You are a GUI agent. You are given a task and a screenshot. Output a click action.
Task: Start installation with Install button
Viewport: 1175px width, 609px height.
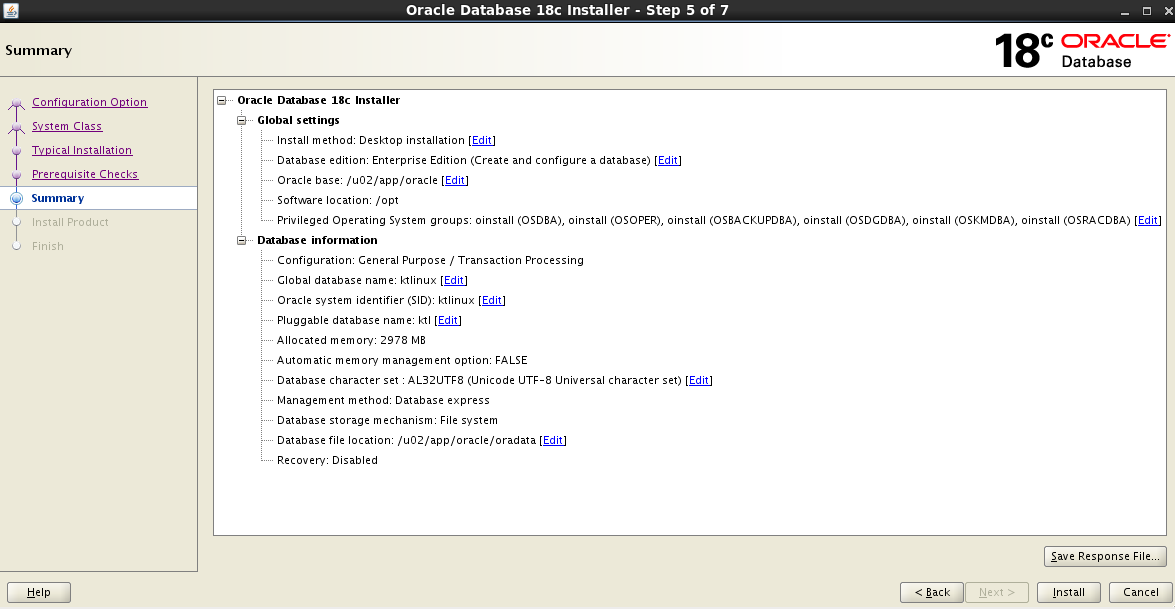(1069, 592)
